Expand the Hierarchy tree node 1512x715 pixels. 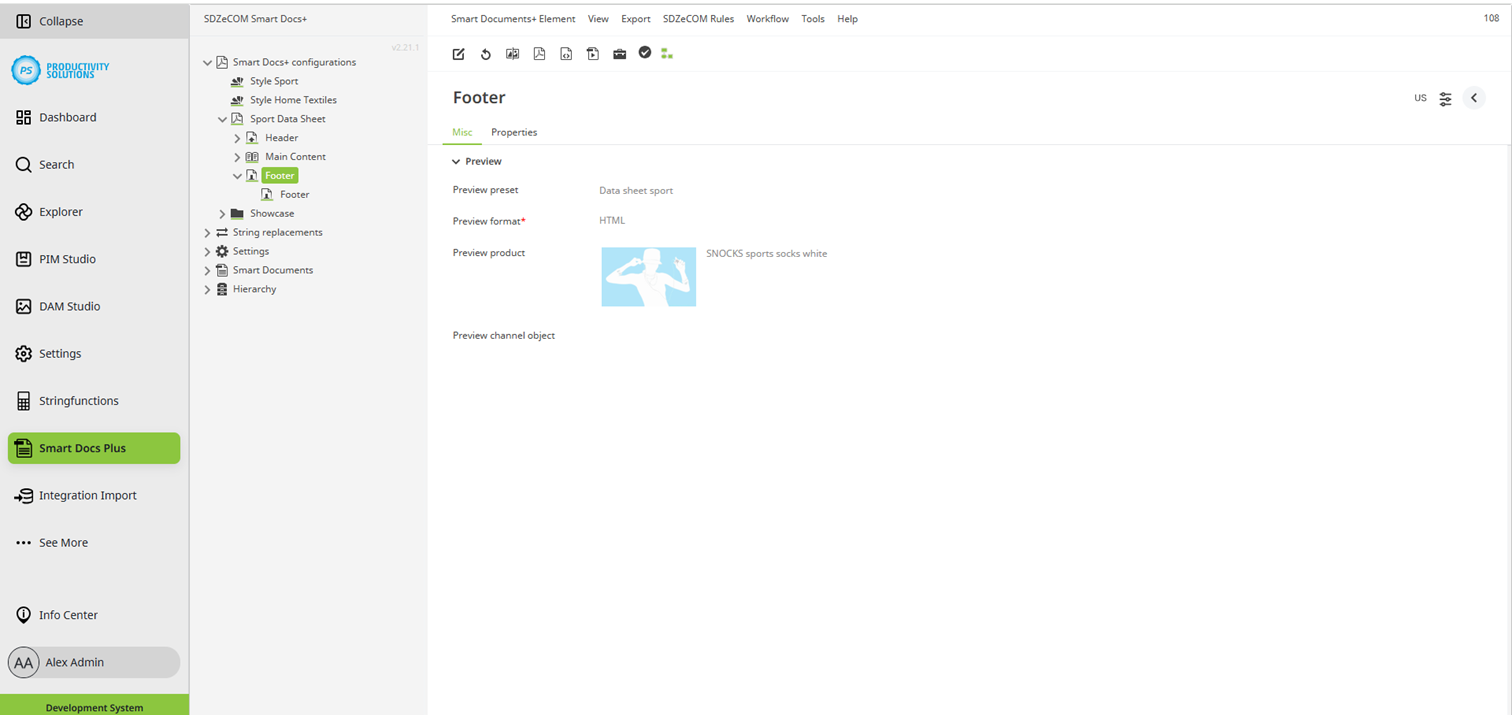(x=207, y=290)
